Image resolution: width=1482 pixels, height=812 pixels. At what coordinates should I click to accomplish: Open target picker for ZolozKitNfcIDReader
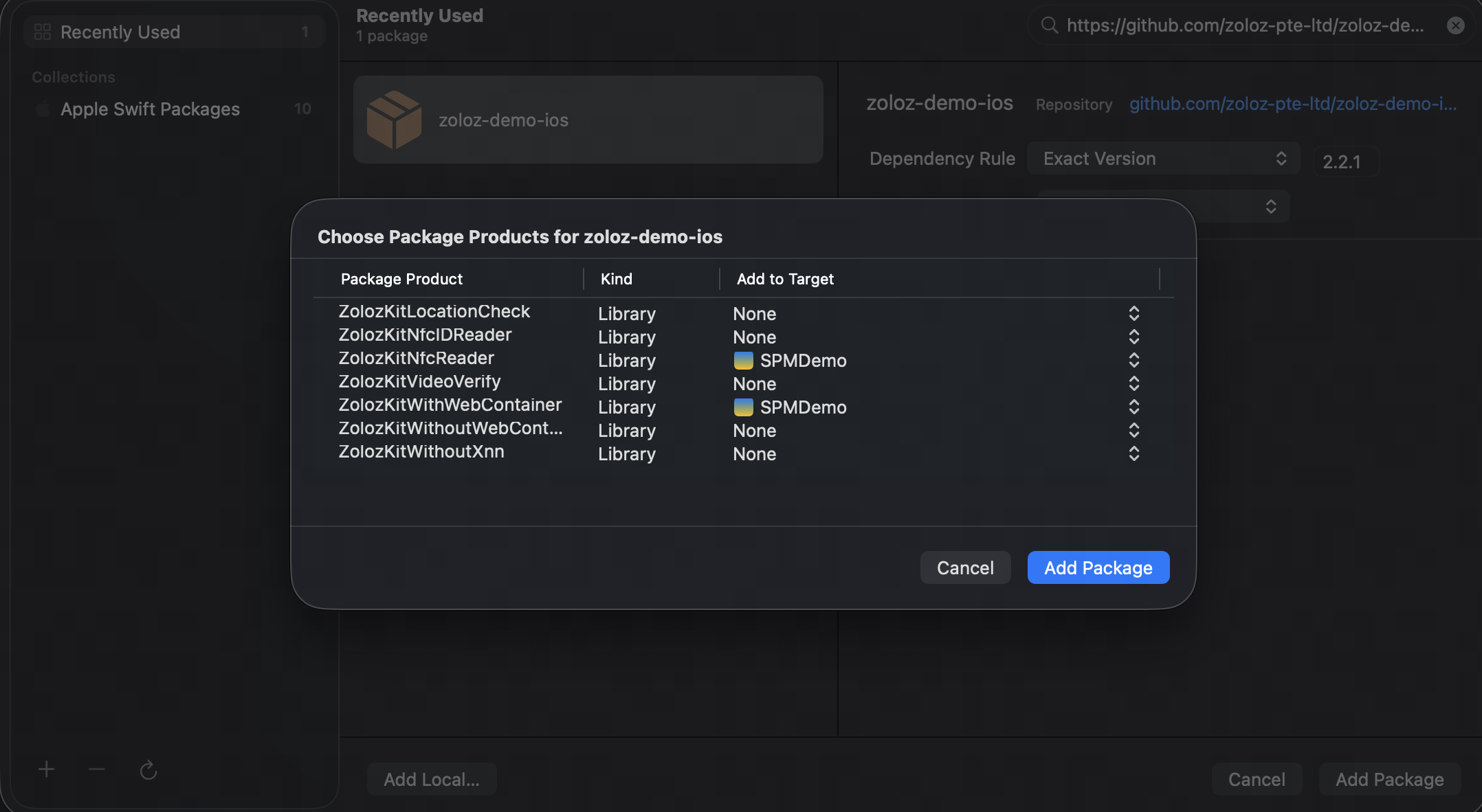[1134, 337]
